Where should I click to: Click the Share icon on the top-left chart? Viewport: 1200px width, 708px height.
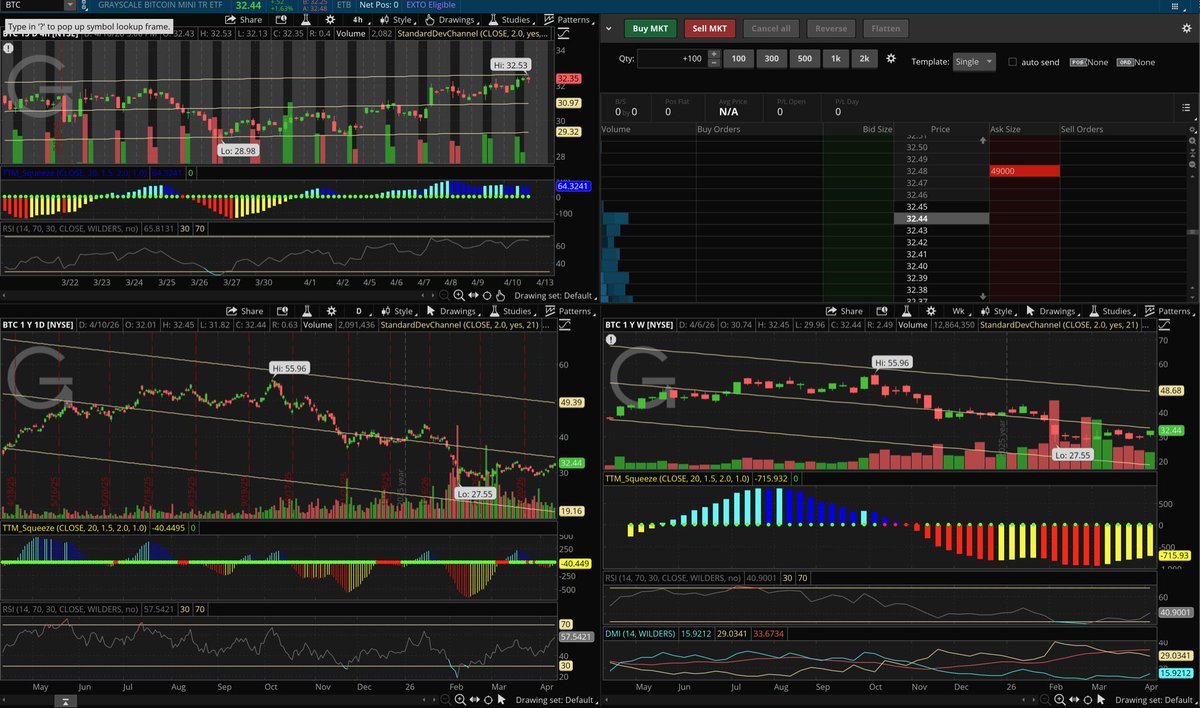[244, 19]
